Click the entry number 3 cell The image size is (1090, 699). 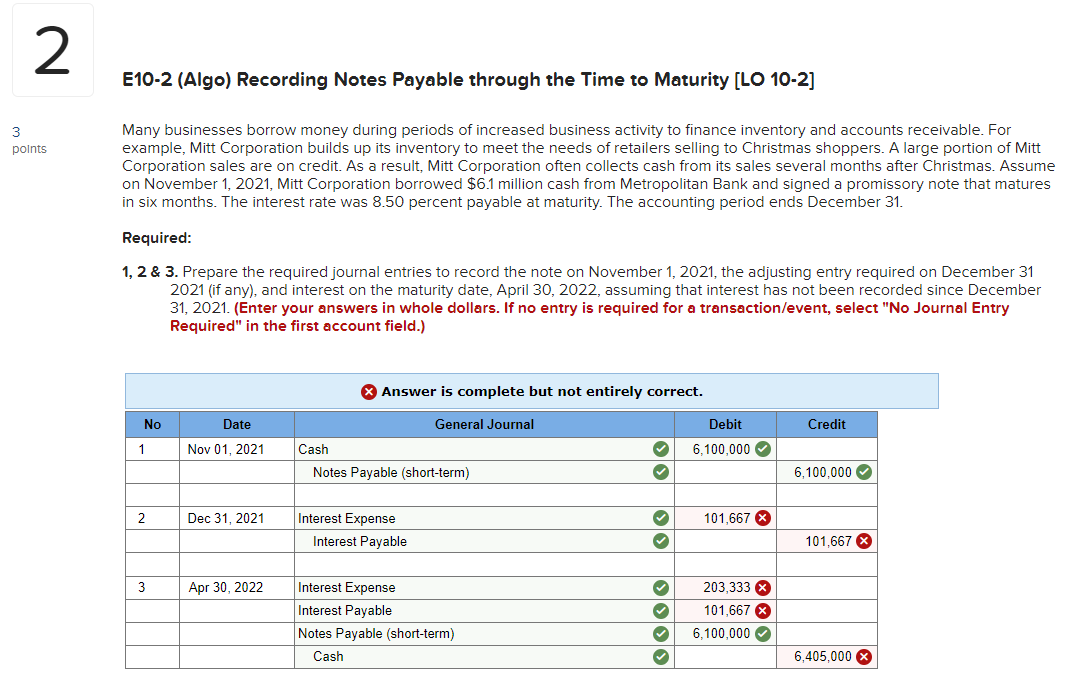[x=152, y=588]
